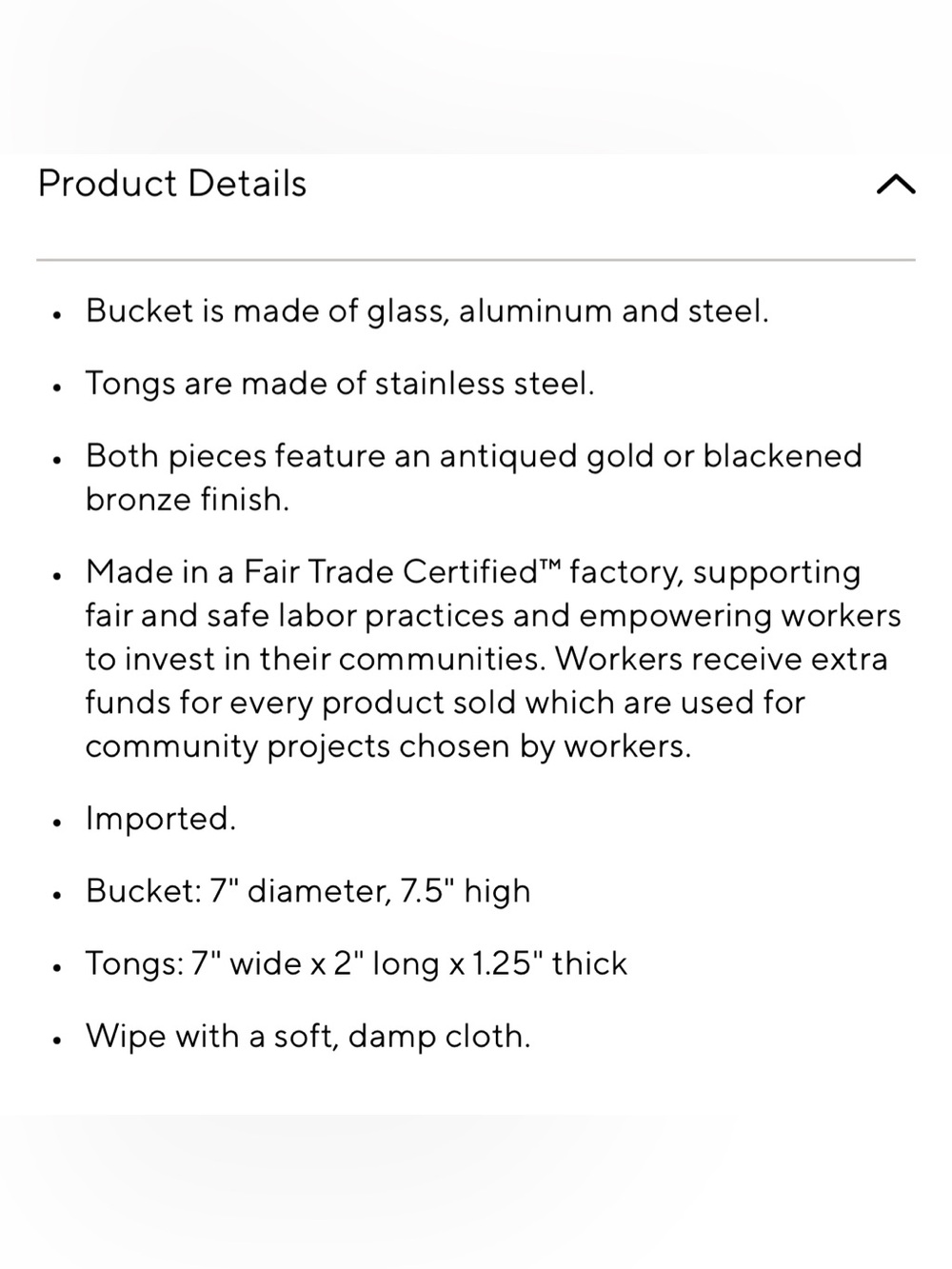This screenshot has width=952, height=1269.
Task: Click the bullet point beside 'Made in a Fair Trade'
Action: [x=57, y=576]
